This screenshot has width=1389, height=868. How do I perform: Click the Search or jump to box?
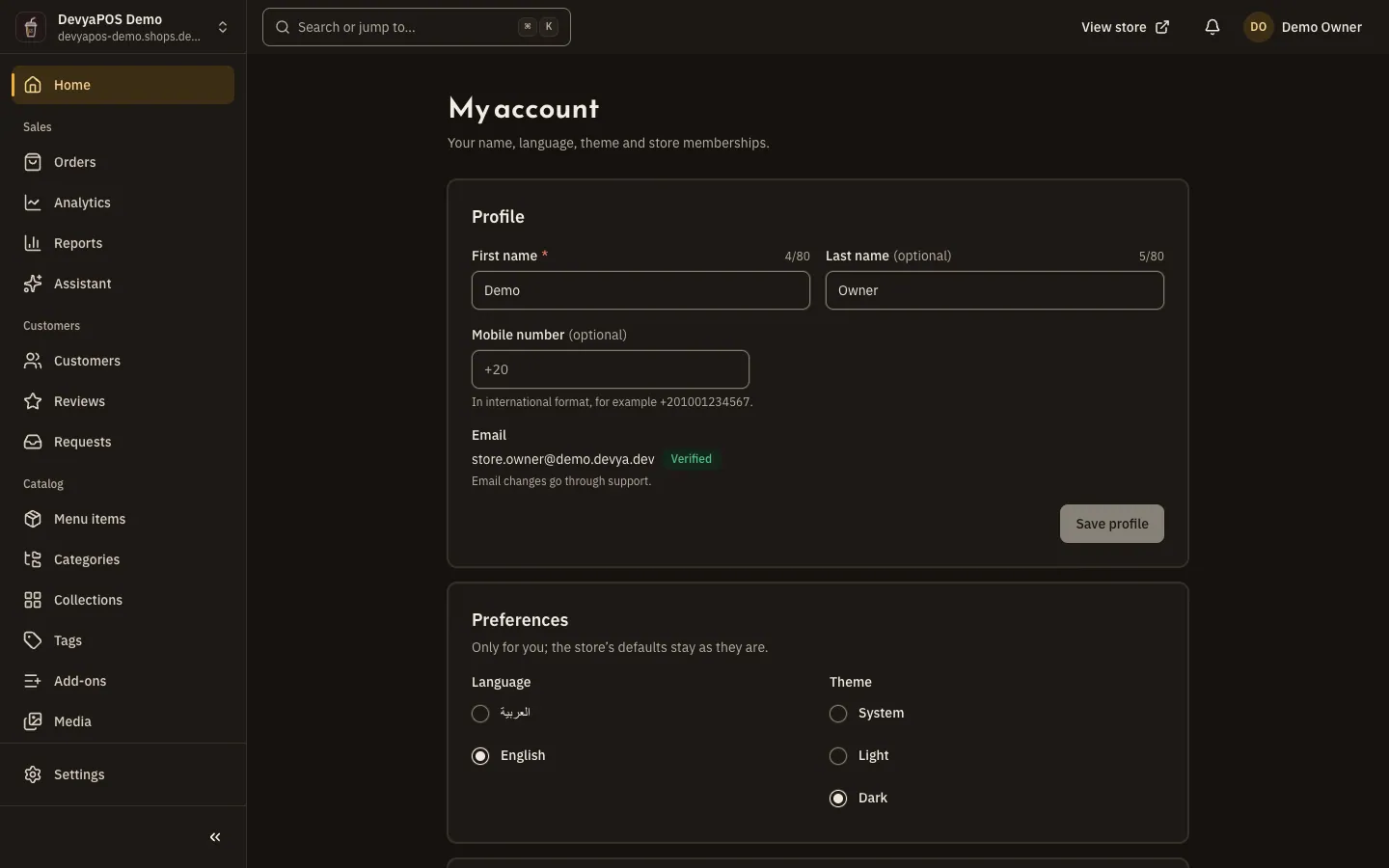pyautogui.click(x=417, y=27)
